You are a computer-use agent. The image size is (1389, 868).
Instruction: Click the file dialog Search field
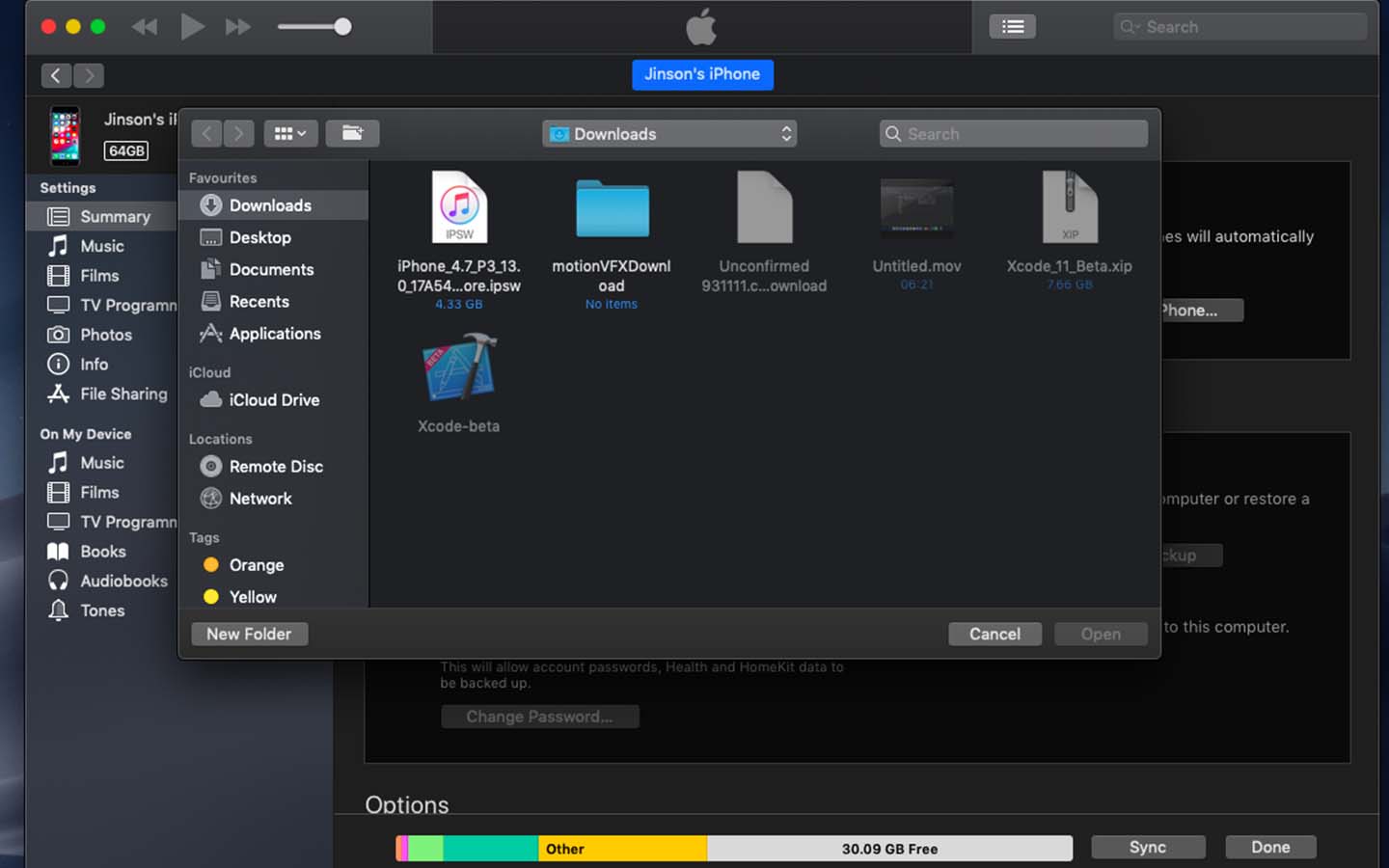pos(1014,134)
